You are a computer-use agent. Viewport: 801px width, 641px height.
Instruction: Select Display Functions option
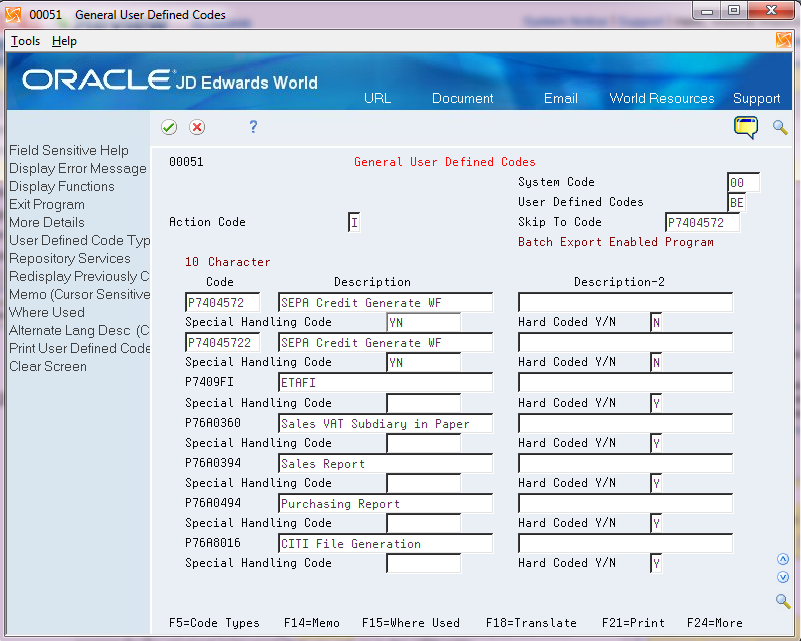pos(62,186)
